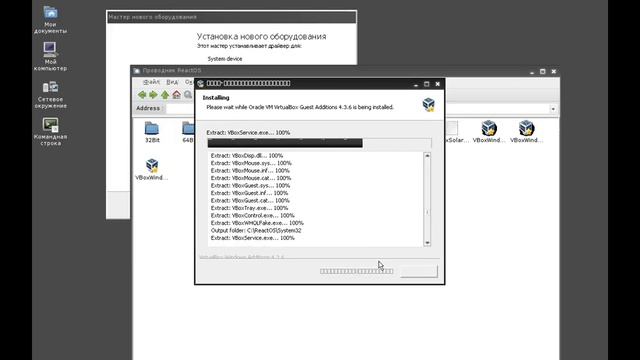Select the 32Bit folder
Screen dimensions: 640x360
(x=152, y=132)
